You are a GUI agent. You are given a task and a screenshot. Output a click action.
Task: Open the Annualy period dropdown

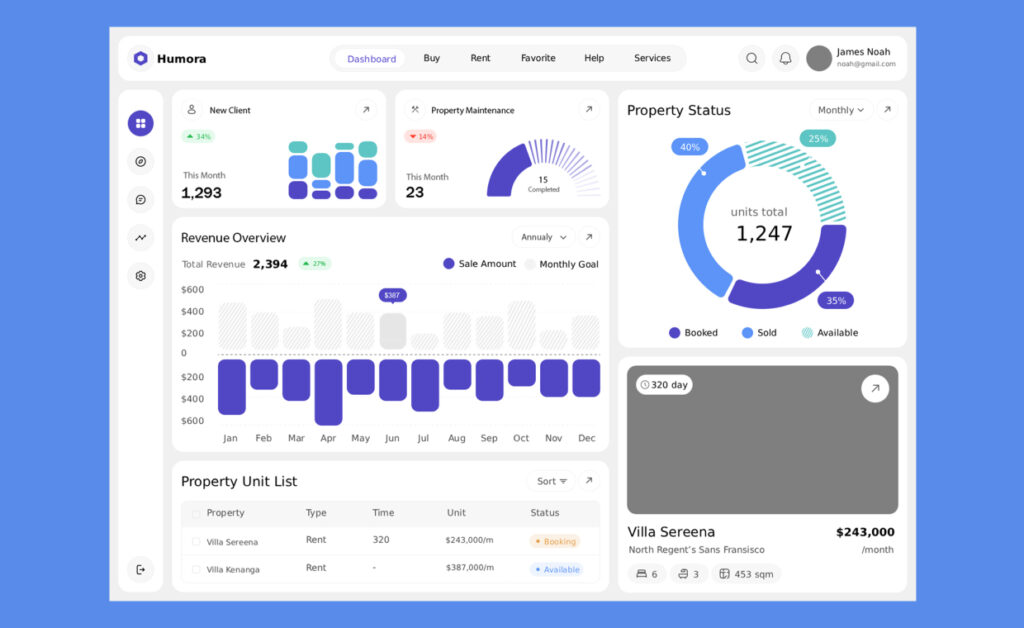click(543, 237)
